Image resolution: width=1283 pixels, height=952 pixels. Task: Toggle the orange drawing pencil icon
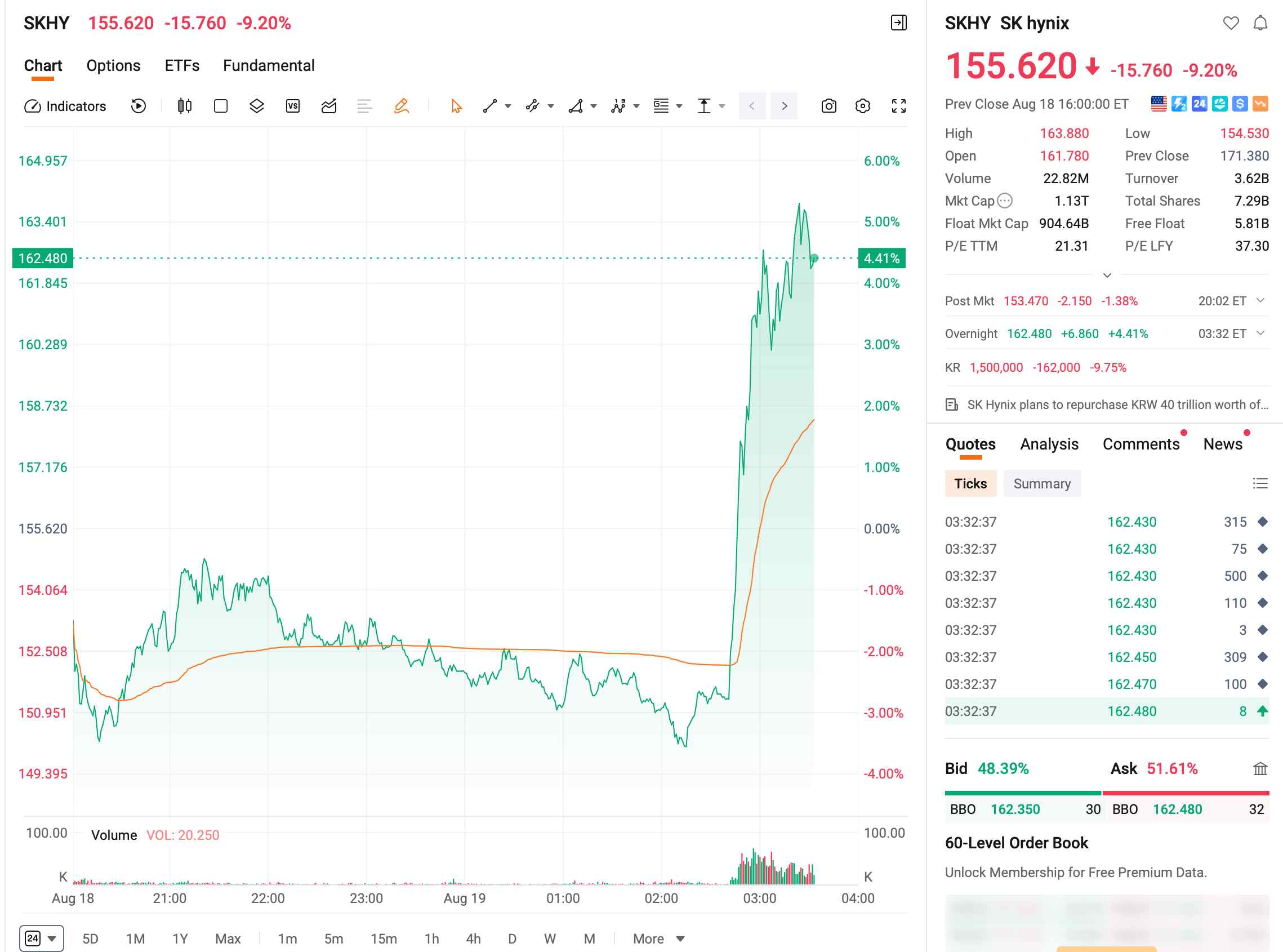402,106
